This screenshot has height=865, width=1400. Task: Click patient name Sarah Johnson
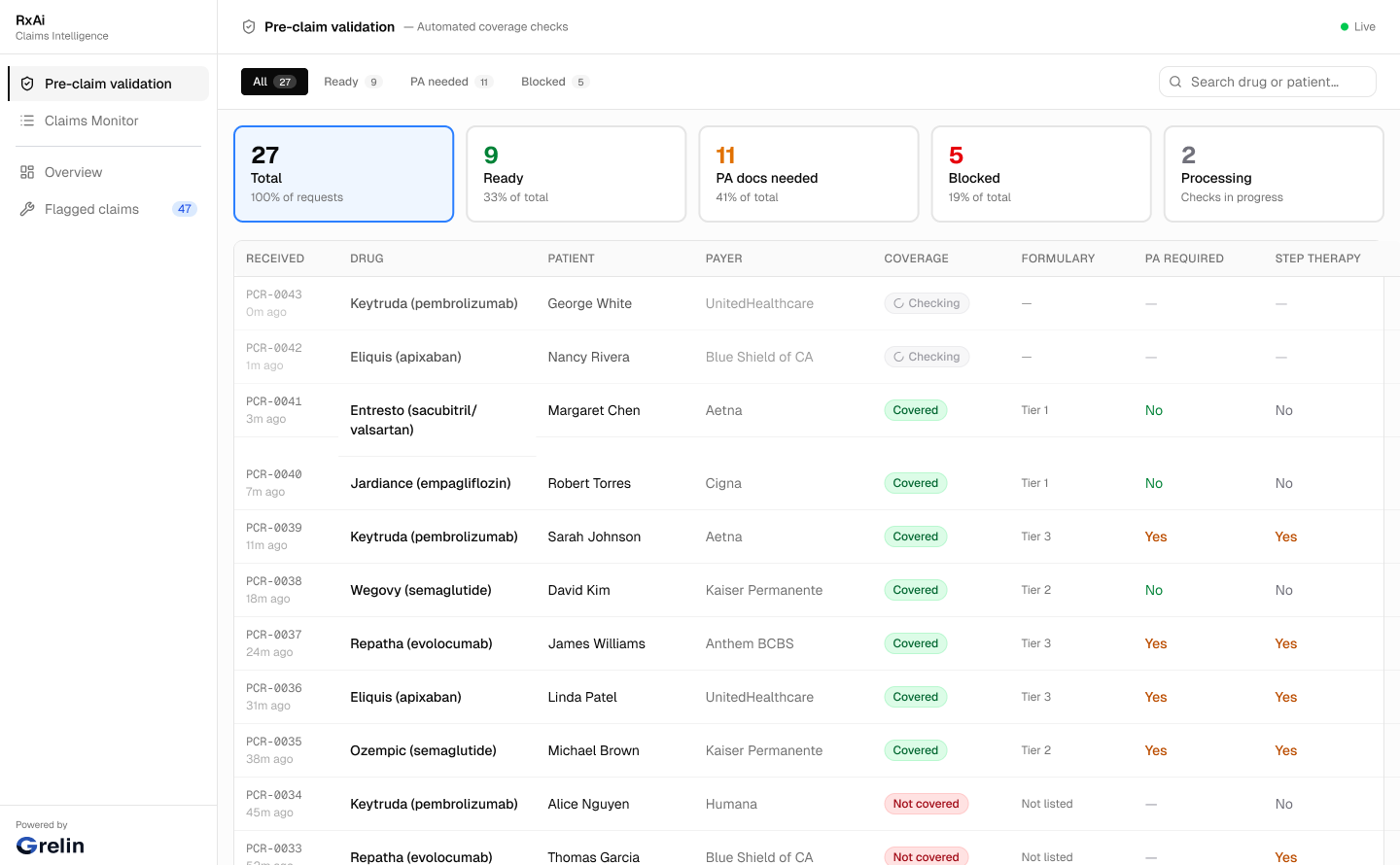594,536
